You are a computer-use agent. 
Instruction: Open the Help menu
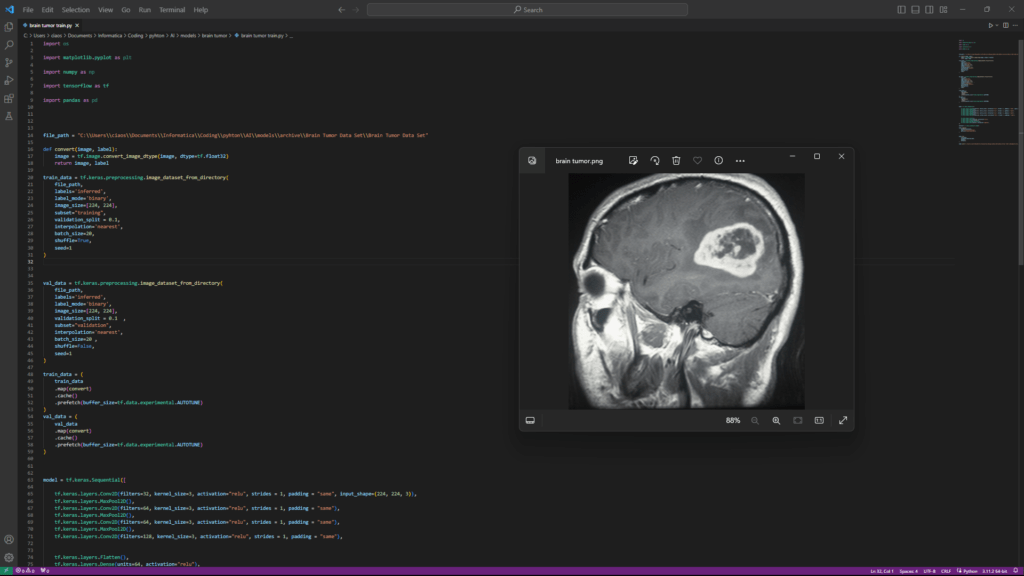tap(200, 10)
